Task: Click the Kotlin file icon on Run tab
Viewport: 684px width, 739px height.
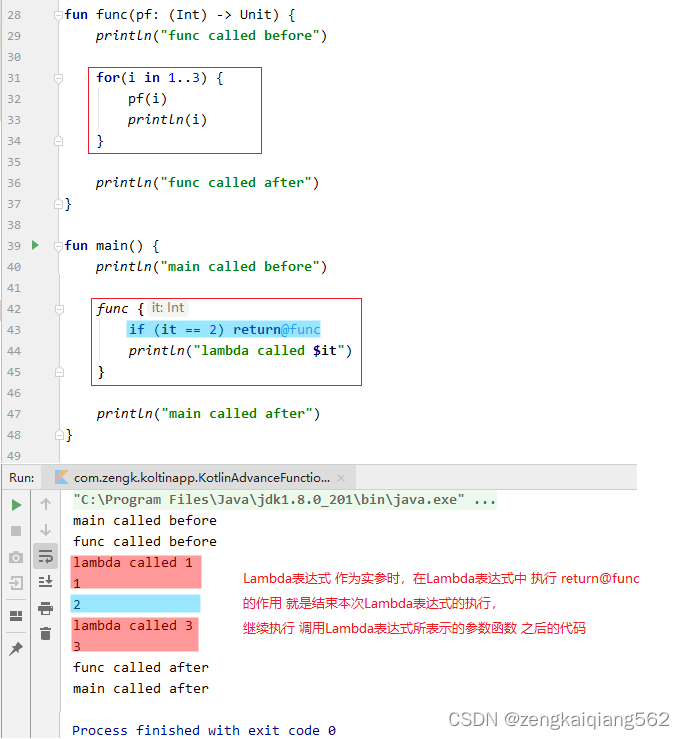Action: (x=62, y=477)
